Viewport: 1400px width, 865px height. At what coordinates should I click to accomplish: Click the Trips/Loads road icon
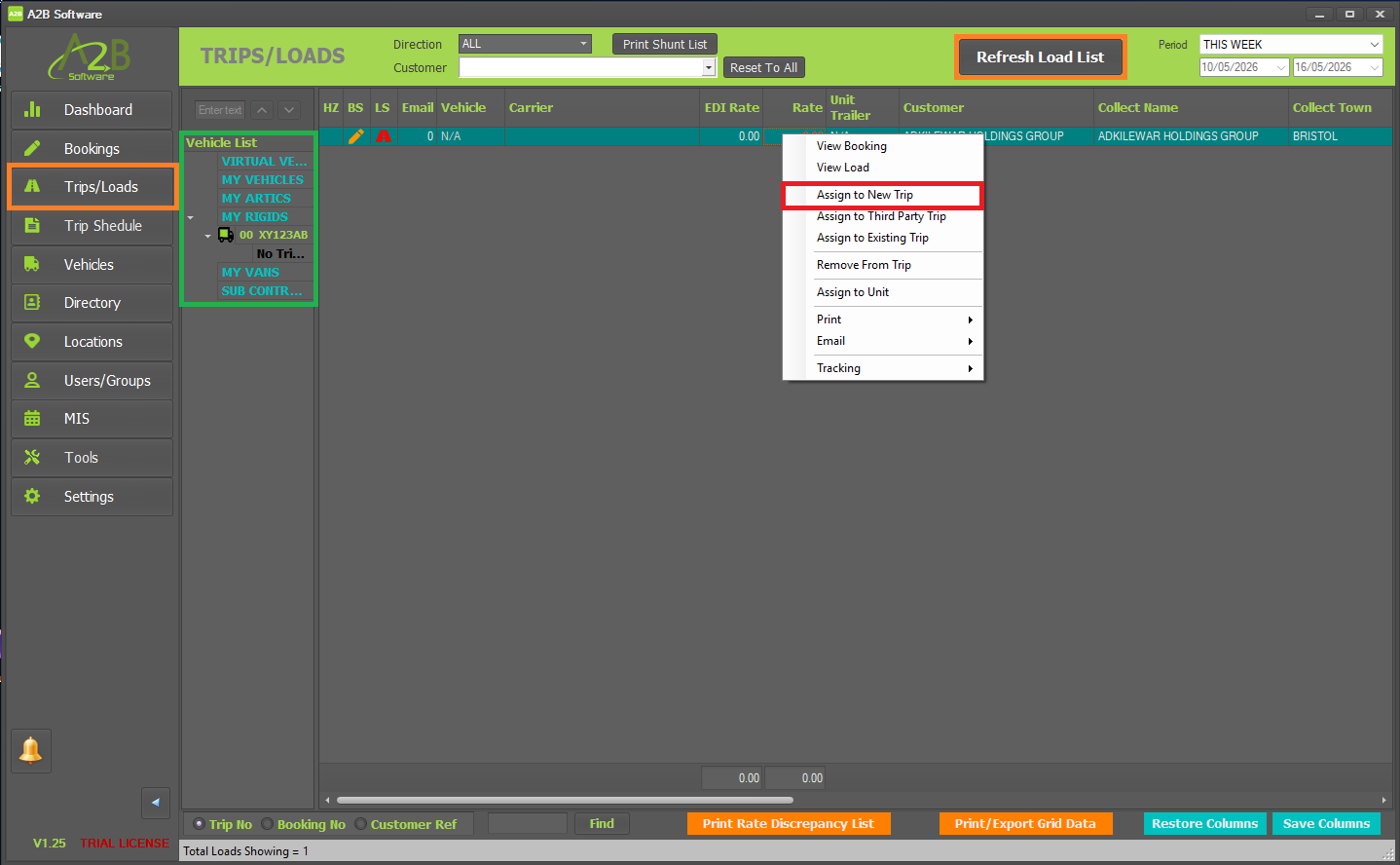32,186
